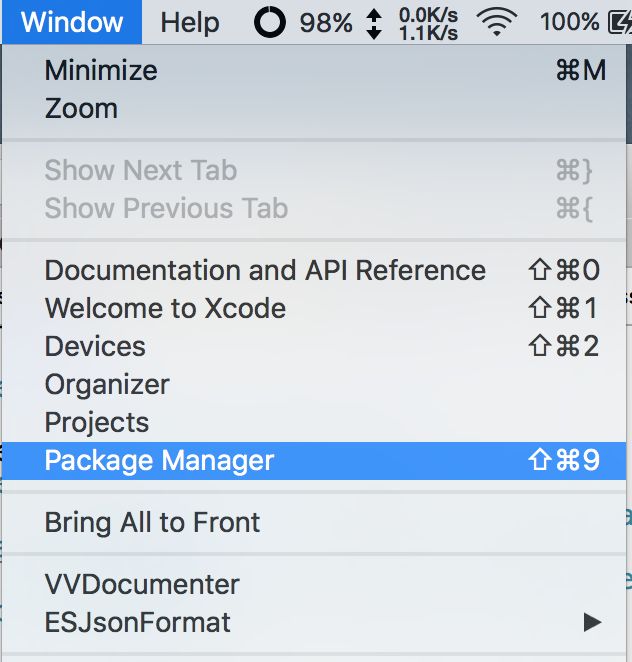Choose Organizer from the menu
632x662 pixels.
[314, 384]
